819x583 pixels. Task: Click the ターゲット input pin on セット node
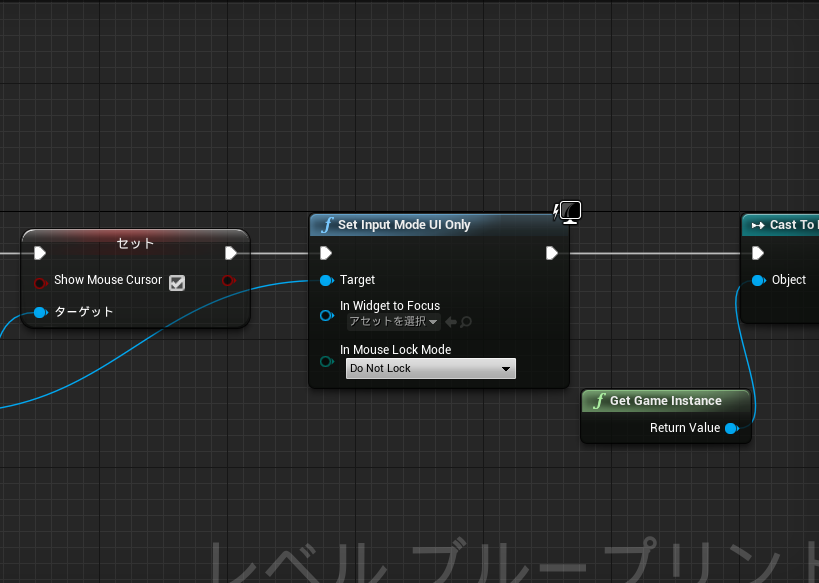coord(40,312)
